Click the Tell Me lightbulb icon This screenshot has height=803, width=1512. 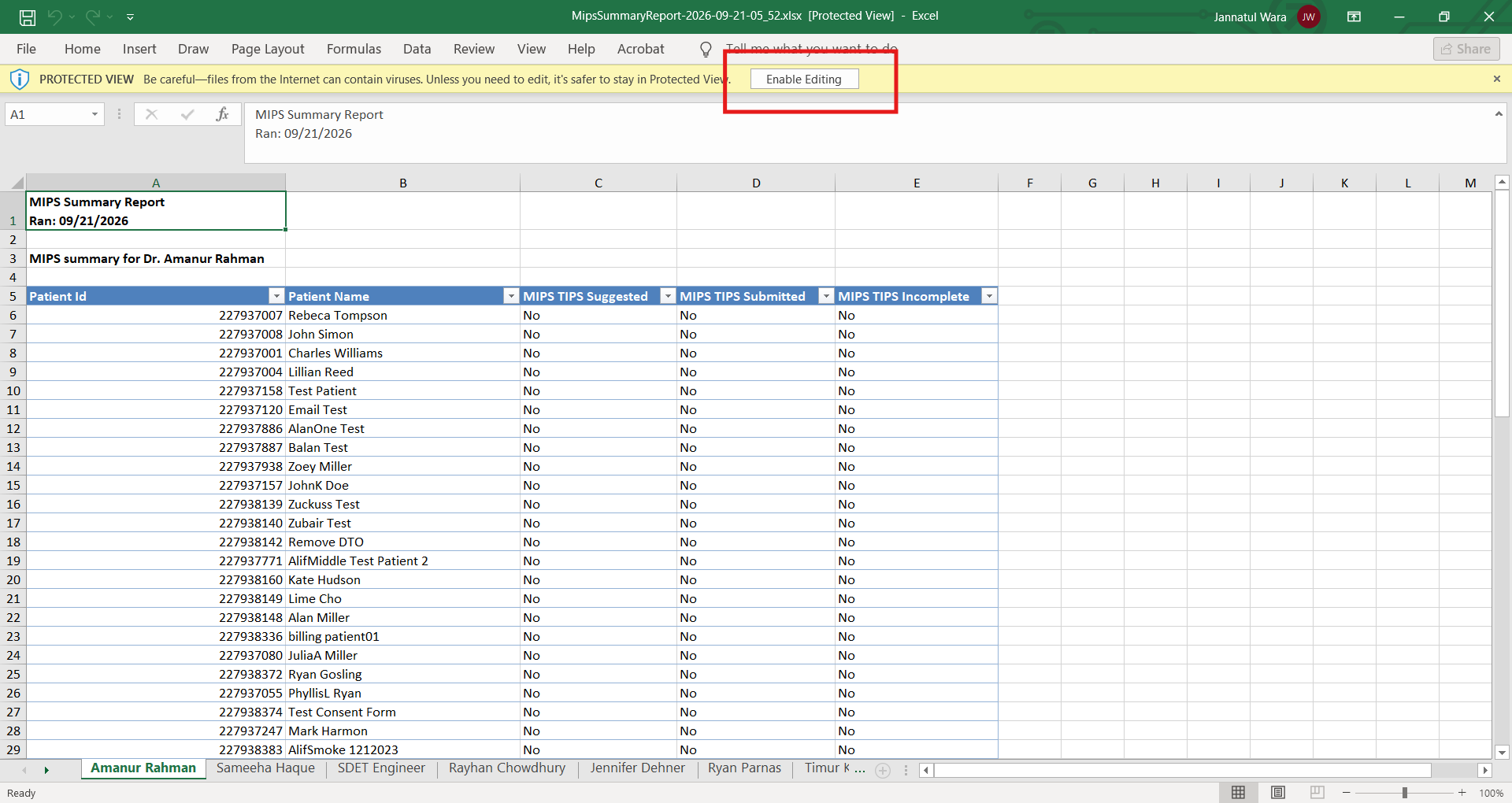pyautogui.click(x=706, y=50)
